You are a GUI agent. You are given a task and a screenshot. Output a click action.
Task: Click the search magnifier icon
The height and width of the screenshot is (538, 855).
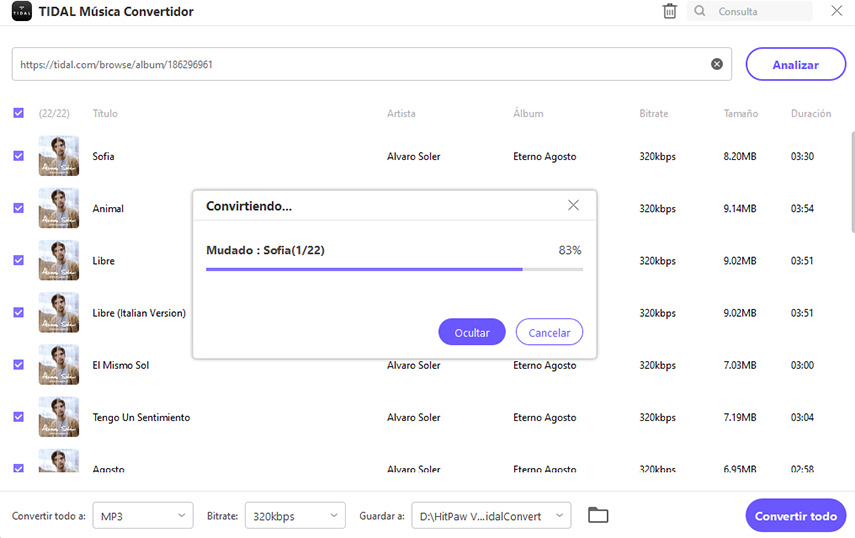(700, 11)
